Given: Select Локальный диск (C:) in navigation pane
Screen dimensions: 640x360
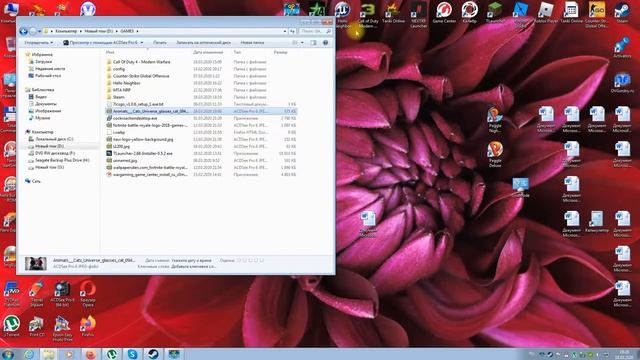Looking at the screenshot, I should coord(54,139).
